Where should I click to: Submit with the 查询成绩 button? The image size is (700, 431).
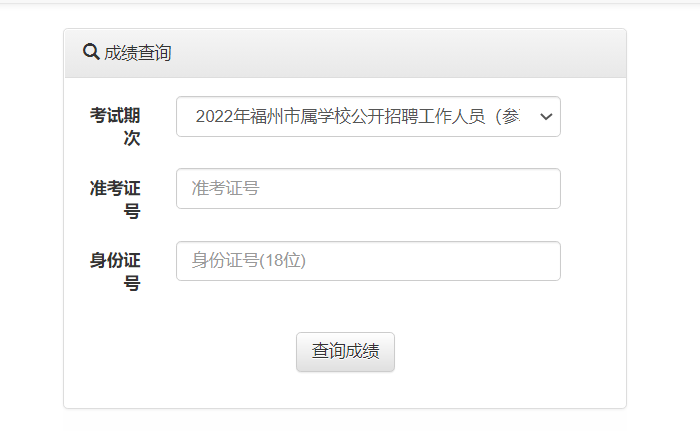[x=345, y=351]
